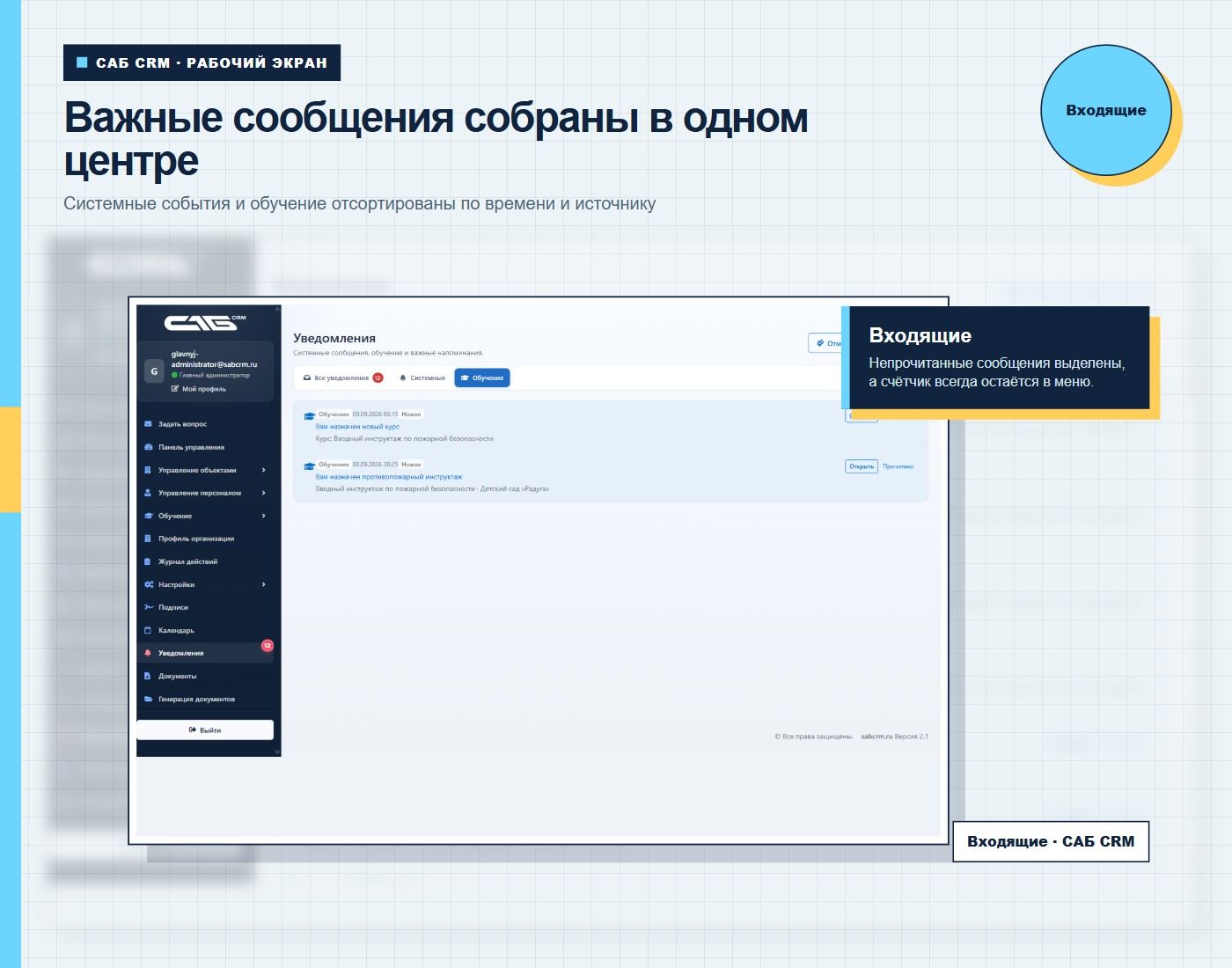Click the glavnyj-administrator@sabcrm.ru account name
Screen dimensions: 1232x968
[x=214, y=359]
